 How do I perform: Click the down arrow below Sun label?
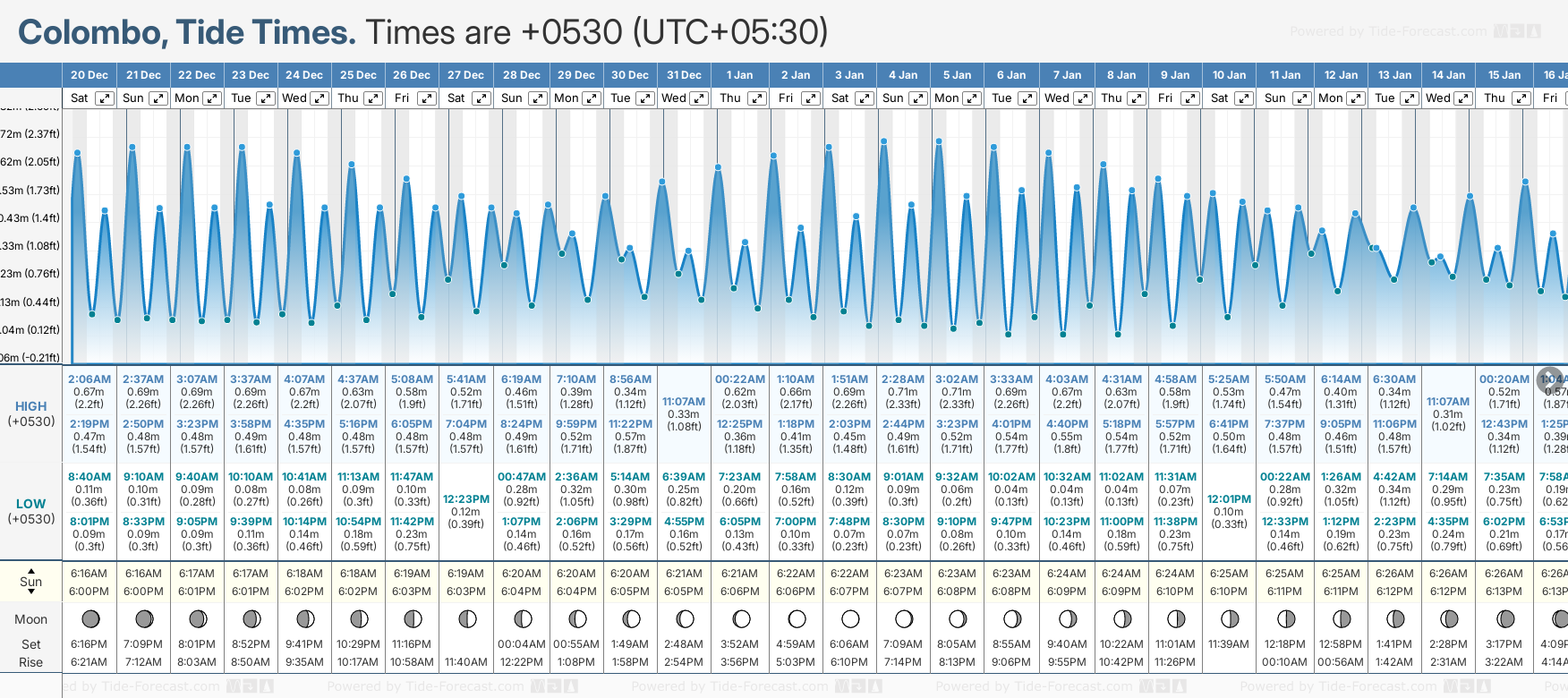pyautogui.click(x=31, y=593)
